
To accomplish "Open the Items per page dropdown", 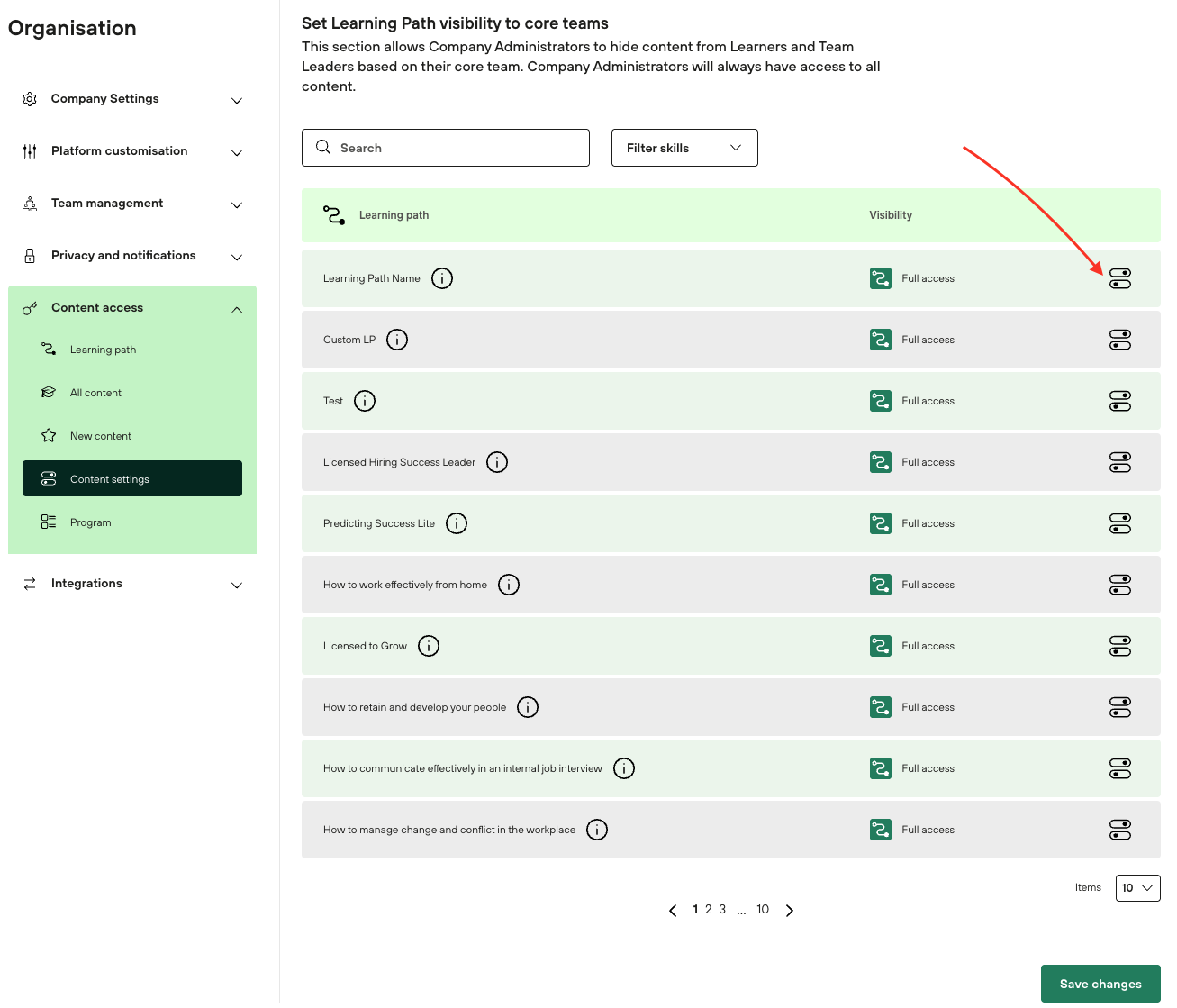I will click(1137, 888).
